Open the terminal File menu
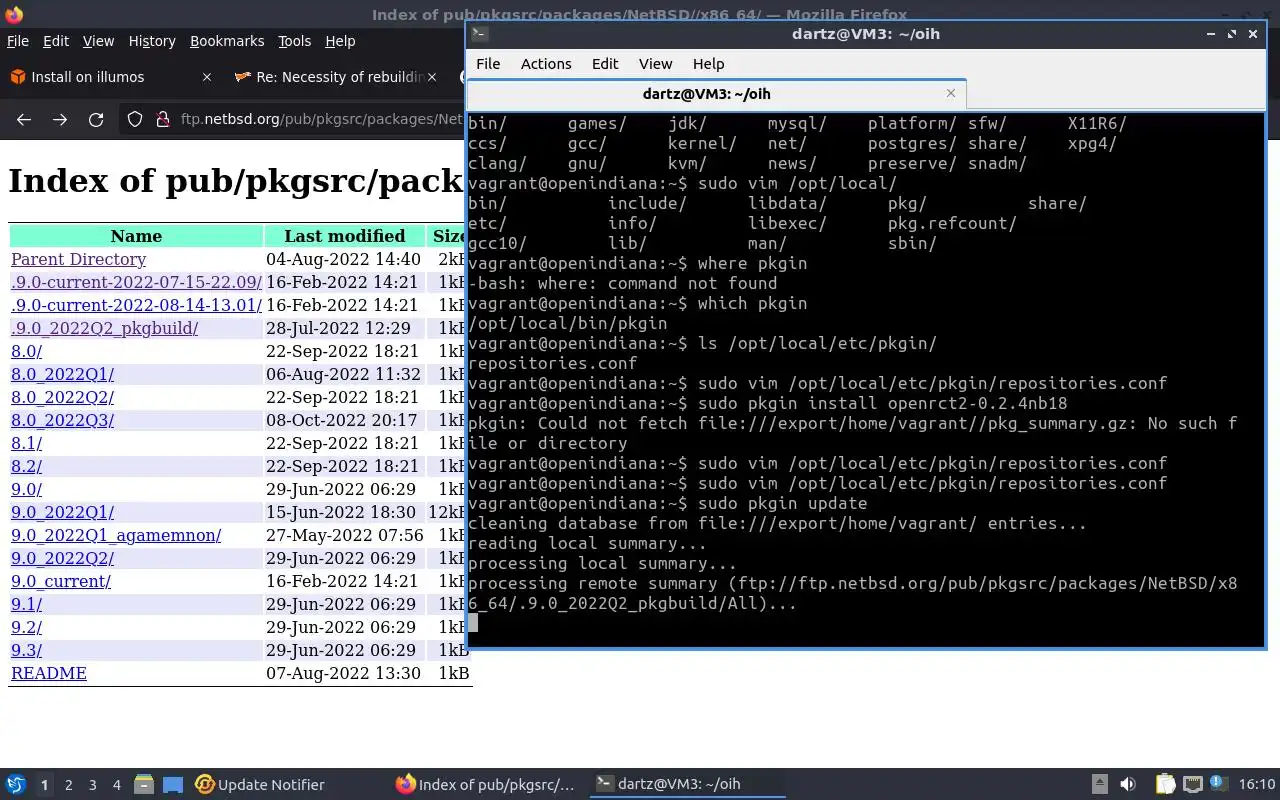1280x800 pixels. point(488,63)
